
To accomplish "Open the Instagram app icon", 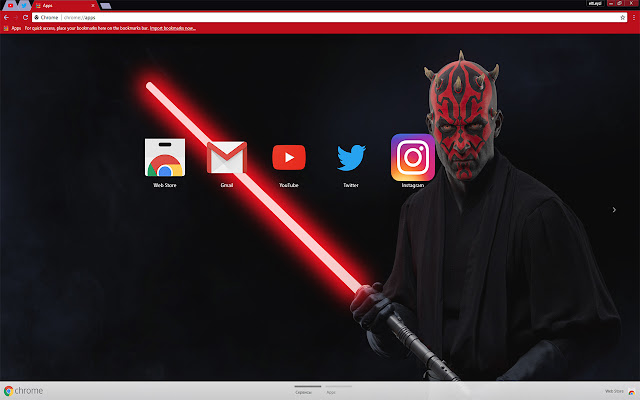I will click(x=413, y=158).
